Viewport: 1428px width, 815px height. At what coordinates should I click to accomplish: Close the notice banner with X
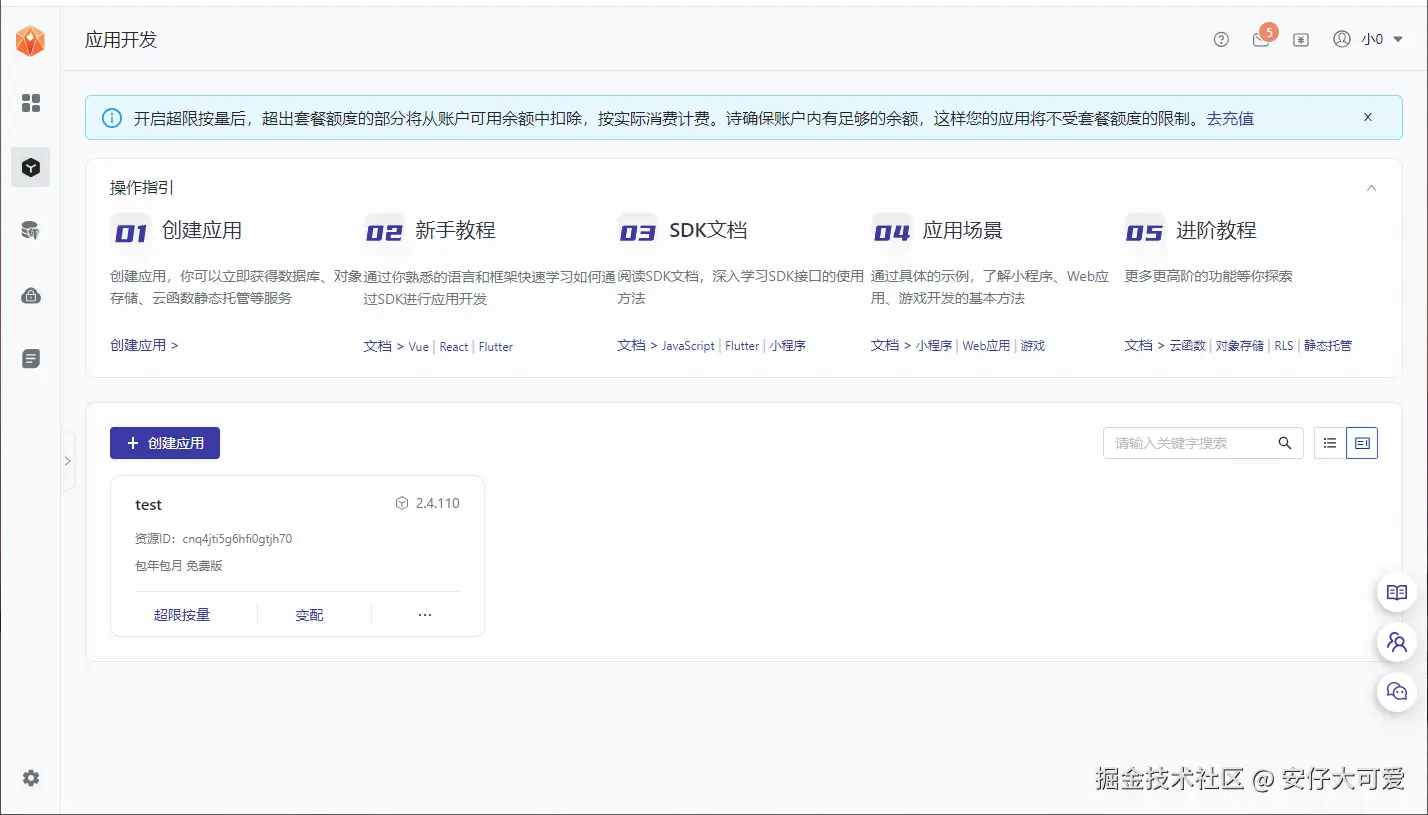coord(1368,117)
